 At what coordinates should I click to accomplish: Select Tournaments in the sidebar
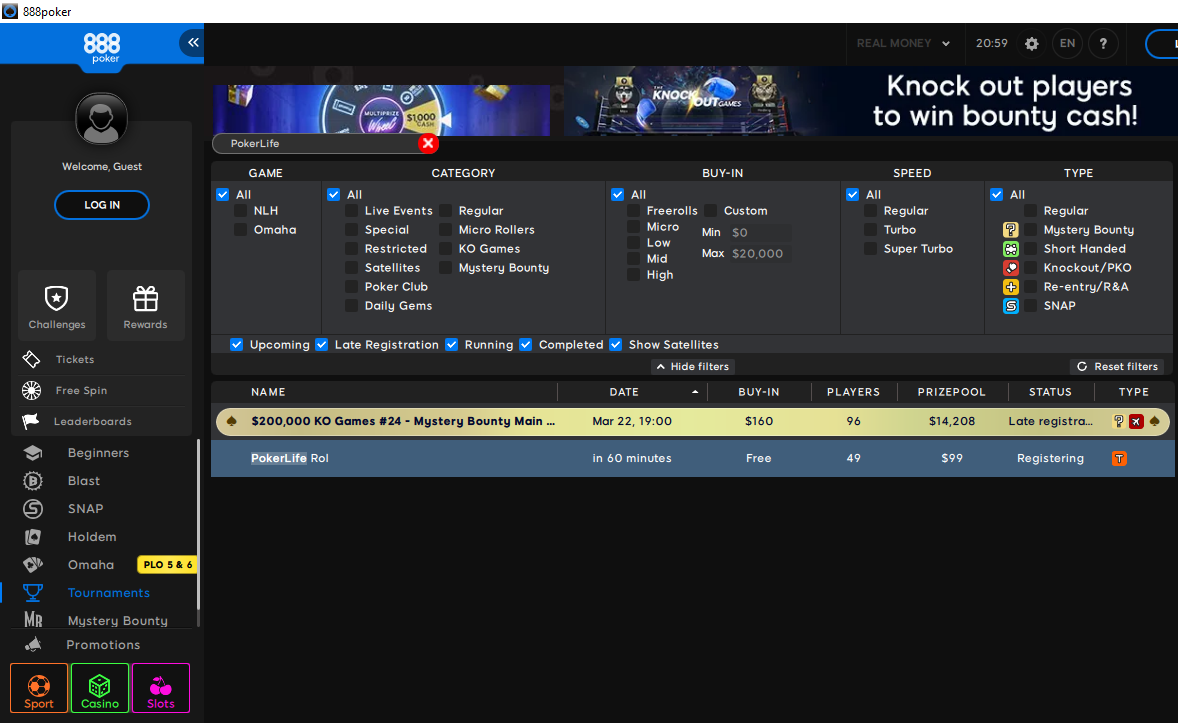coord(108,593)
